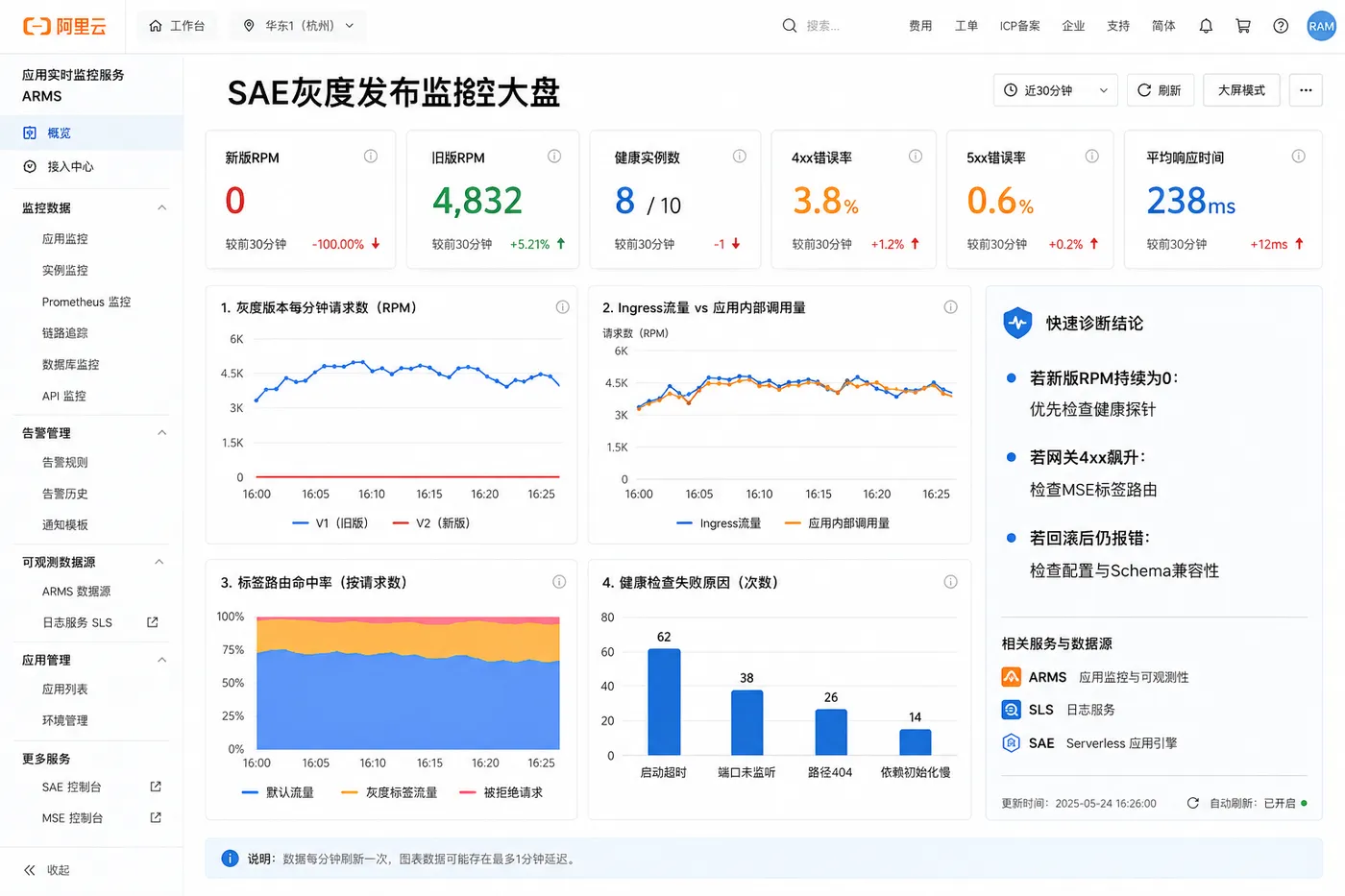Viewport: 1345px width, 896px height.
Task: Open 费用 in top navigation
Action: tap(920, 26)
